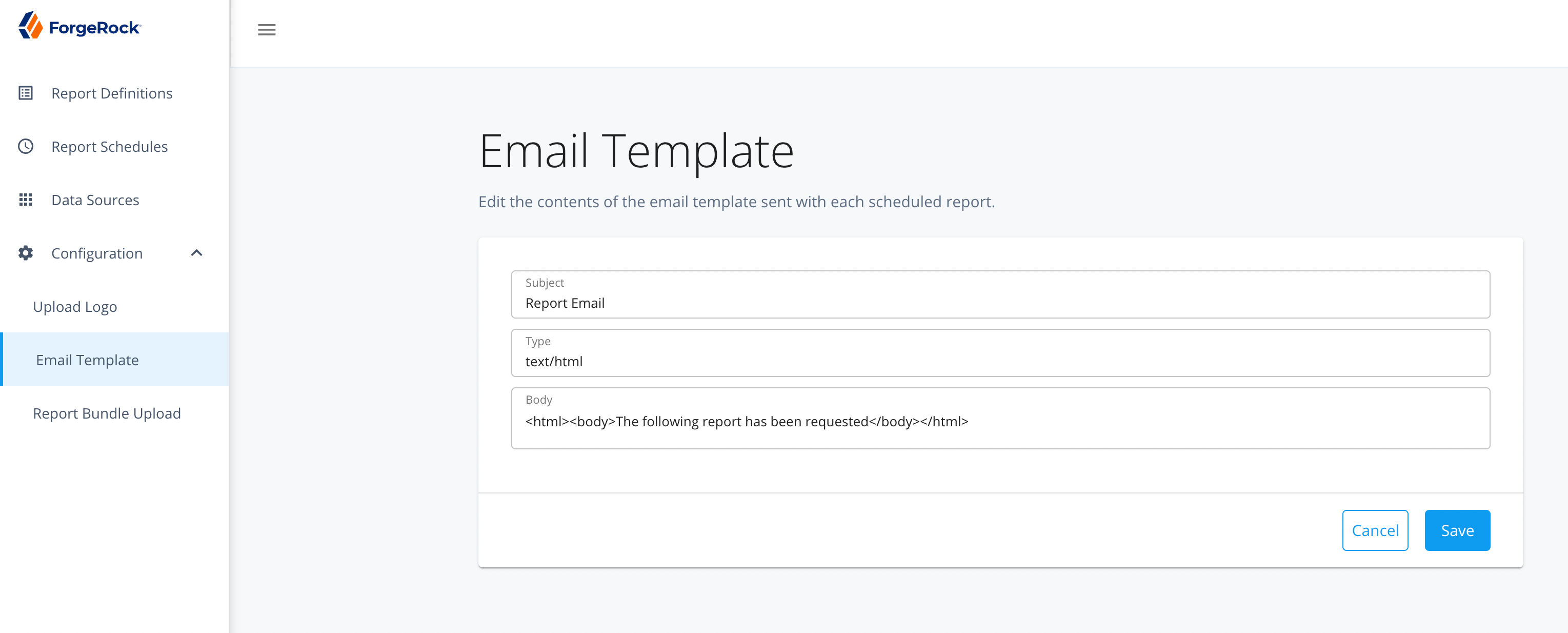Collapse the Configuration section chevron
Screen dimensions: 1568x633
tap(196, 252)
